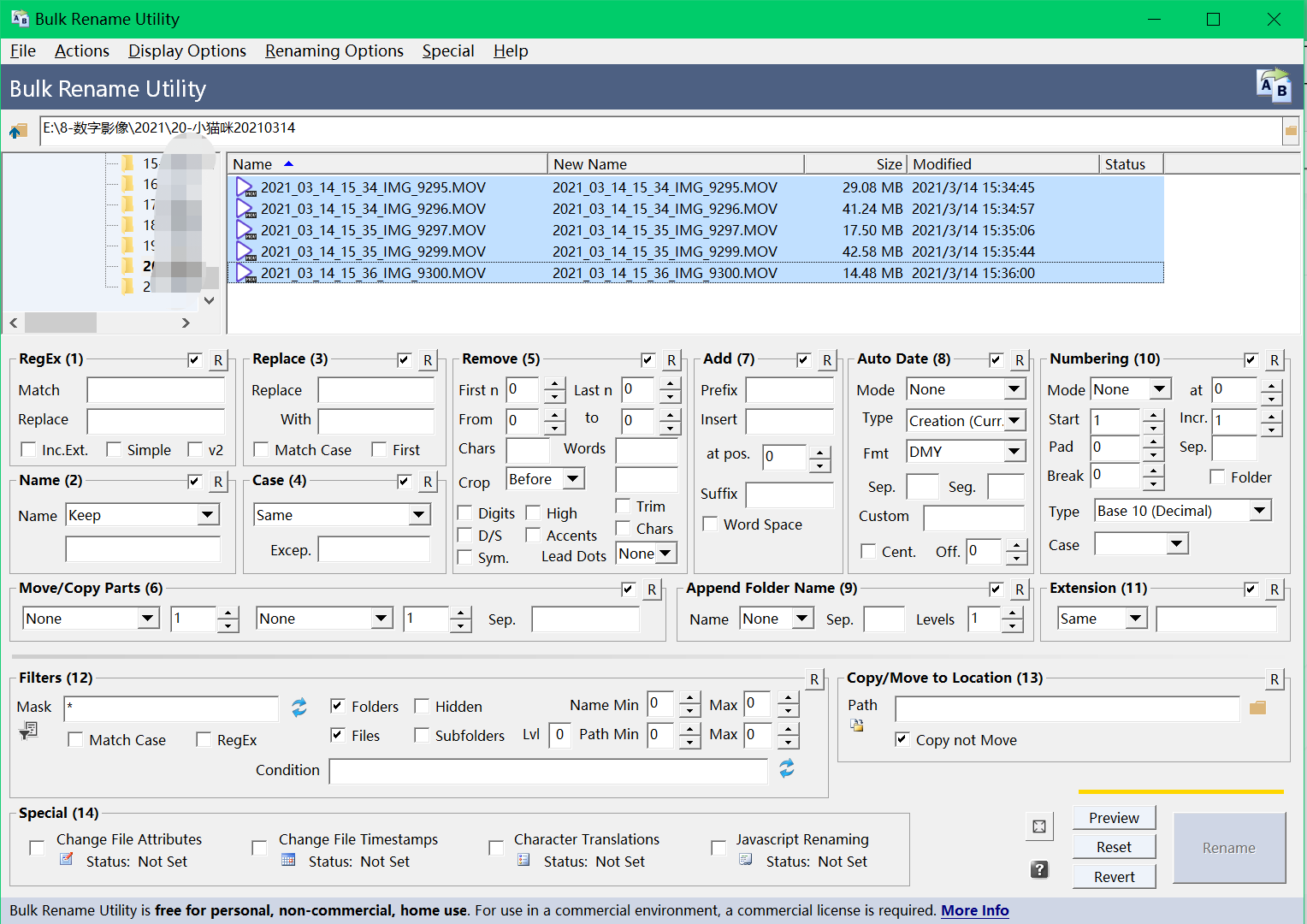
Task: Open the Crop dropdown showing Before
Action: click(545, 479)
